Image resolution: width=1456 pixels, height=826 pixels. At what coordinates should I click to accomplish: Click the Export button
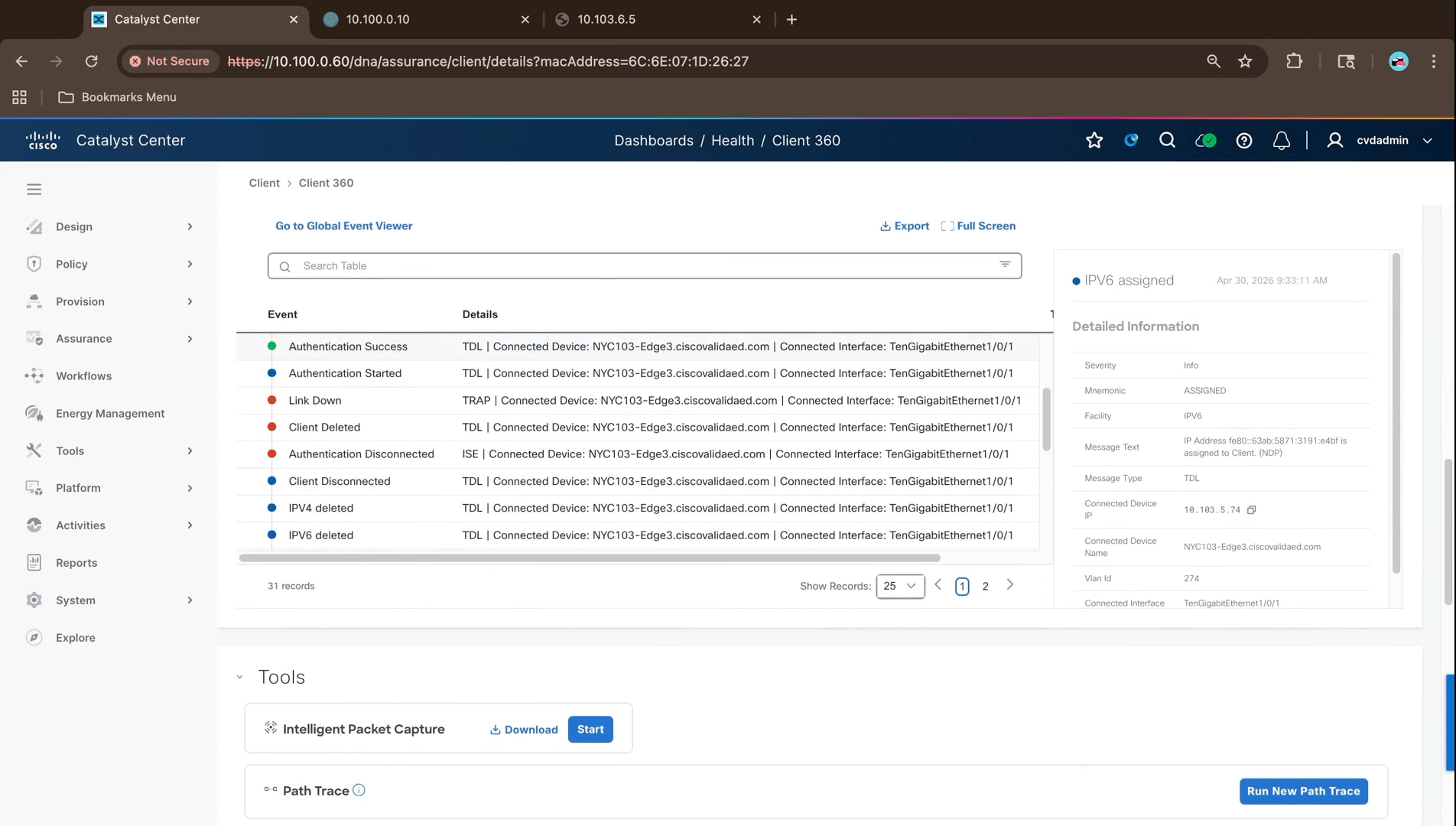(905, 226)
